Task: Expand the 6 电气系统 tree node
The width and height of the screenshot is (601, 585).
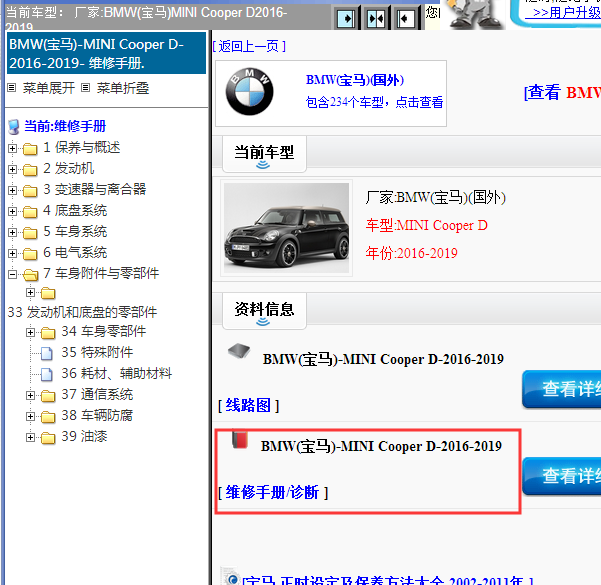Action: 12,254
